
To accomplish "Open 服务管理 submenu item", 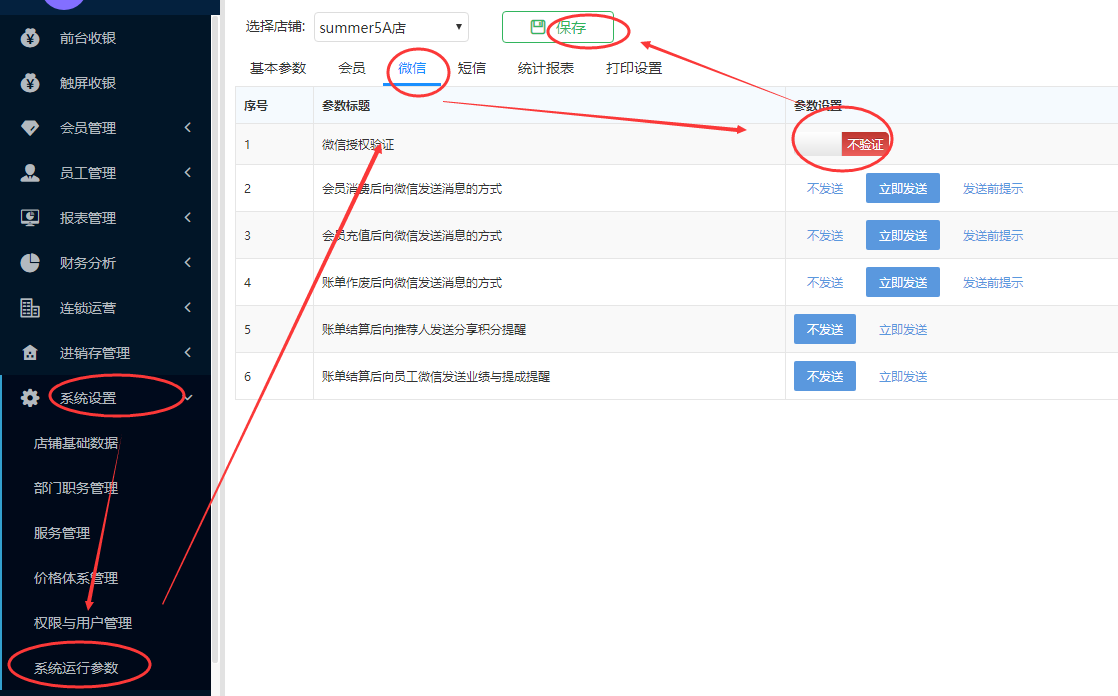I will pos(62,533).
